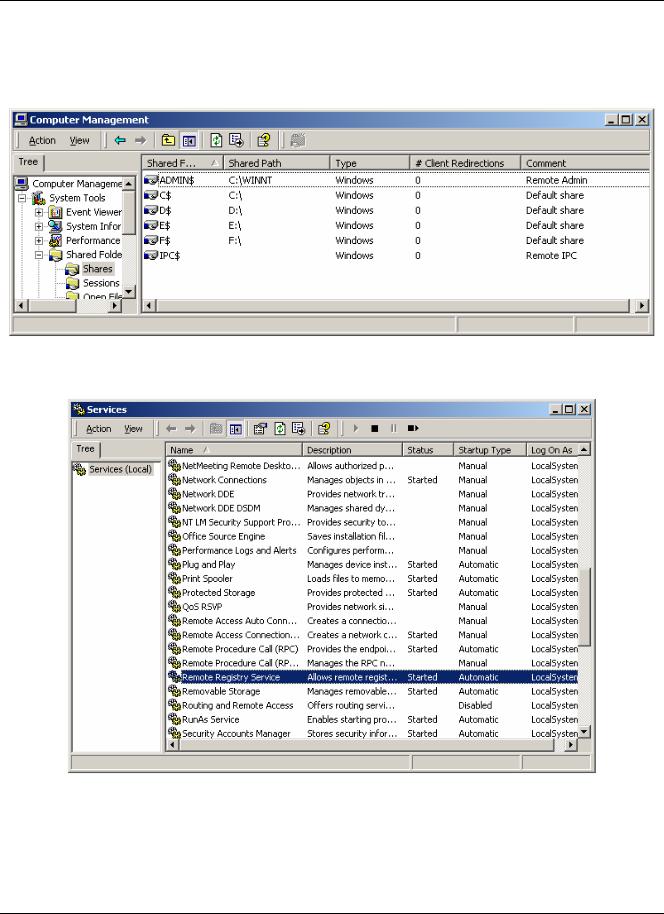The width and height of the screenshot is (664, 914).
Task: Sort by Shared Path column header
Action: [276, 163]
